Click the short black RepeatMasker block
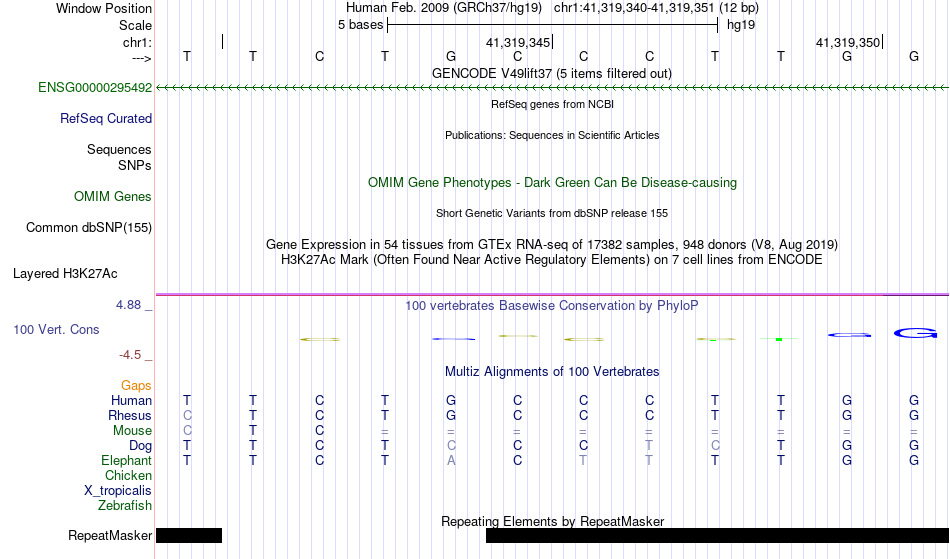Viewport: 950px width, 559px height. click(x=189, y=535)
